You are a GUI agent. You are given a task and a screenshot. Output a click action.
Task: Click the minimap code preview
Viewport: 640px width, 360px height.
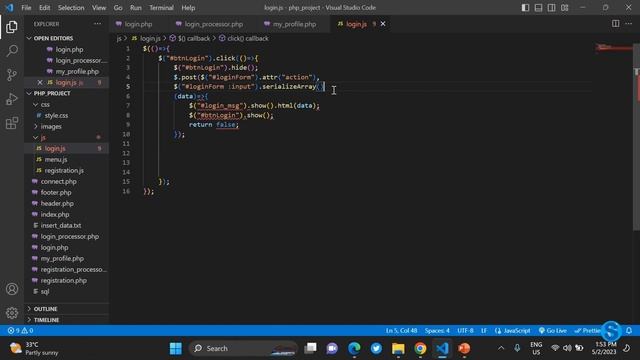tap(613, 47)
